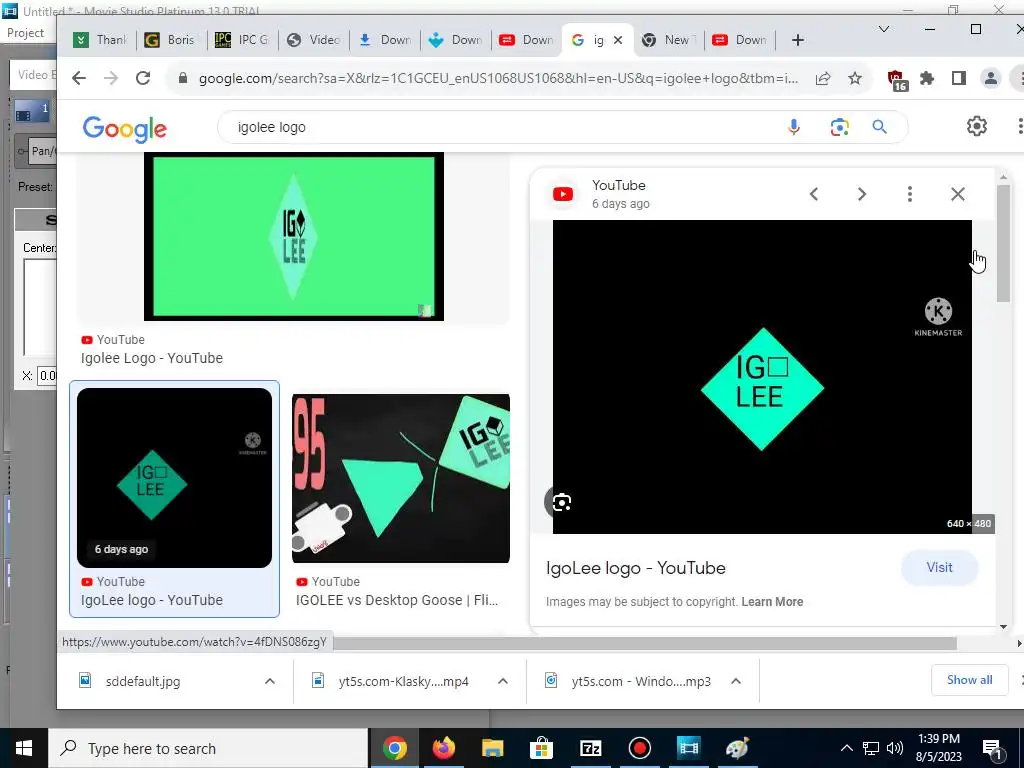The image size is (1024, 768).
Task: Close the active igolee Google tab
Action: [x=618, y=40]
